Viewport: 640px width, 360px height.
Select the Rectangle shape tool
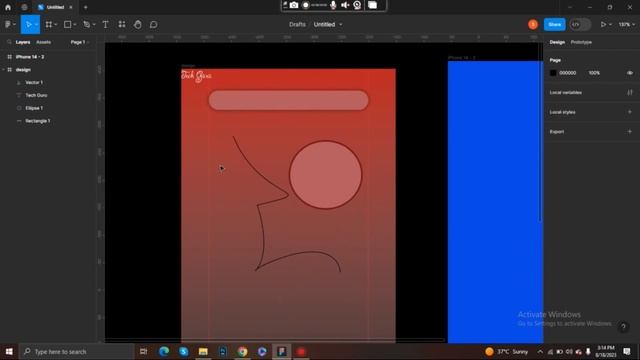tap(68, 24)
